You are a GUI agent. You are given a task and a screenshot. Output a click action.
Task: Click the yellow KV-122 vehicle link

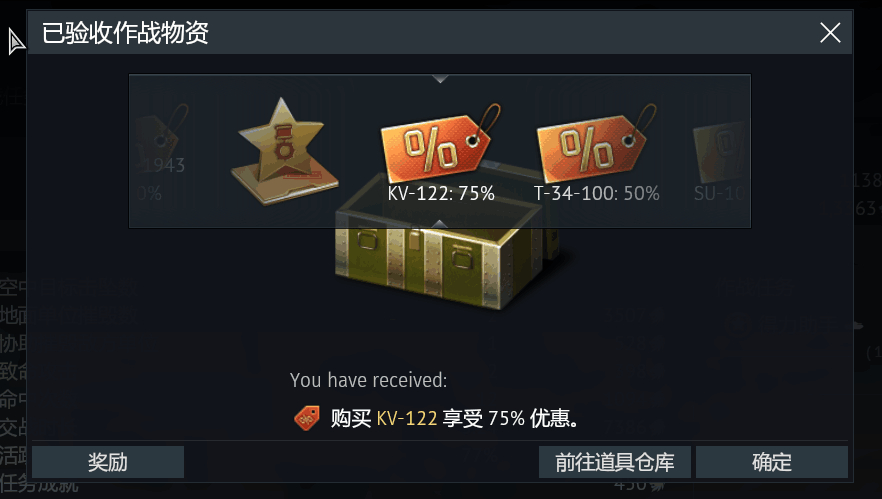(407, 419)
